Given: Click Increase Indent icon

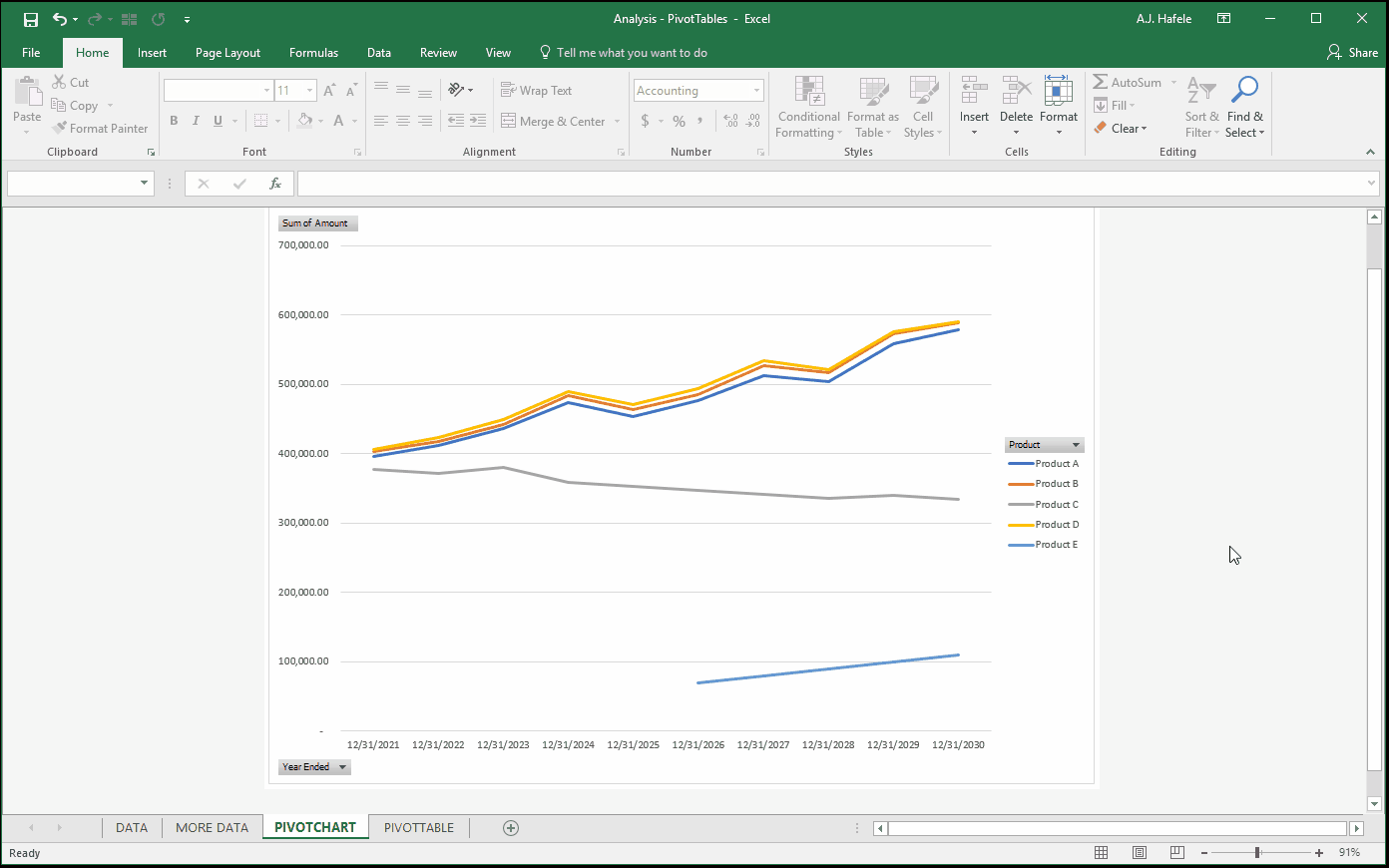Looking at the screenshot, I should tap(478, 121).
